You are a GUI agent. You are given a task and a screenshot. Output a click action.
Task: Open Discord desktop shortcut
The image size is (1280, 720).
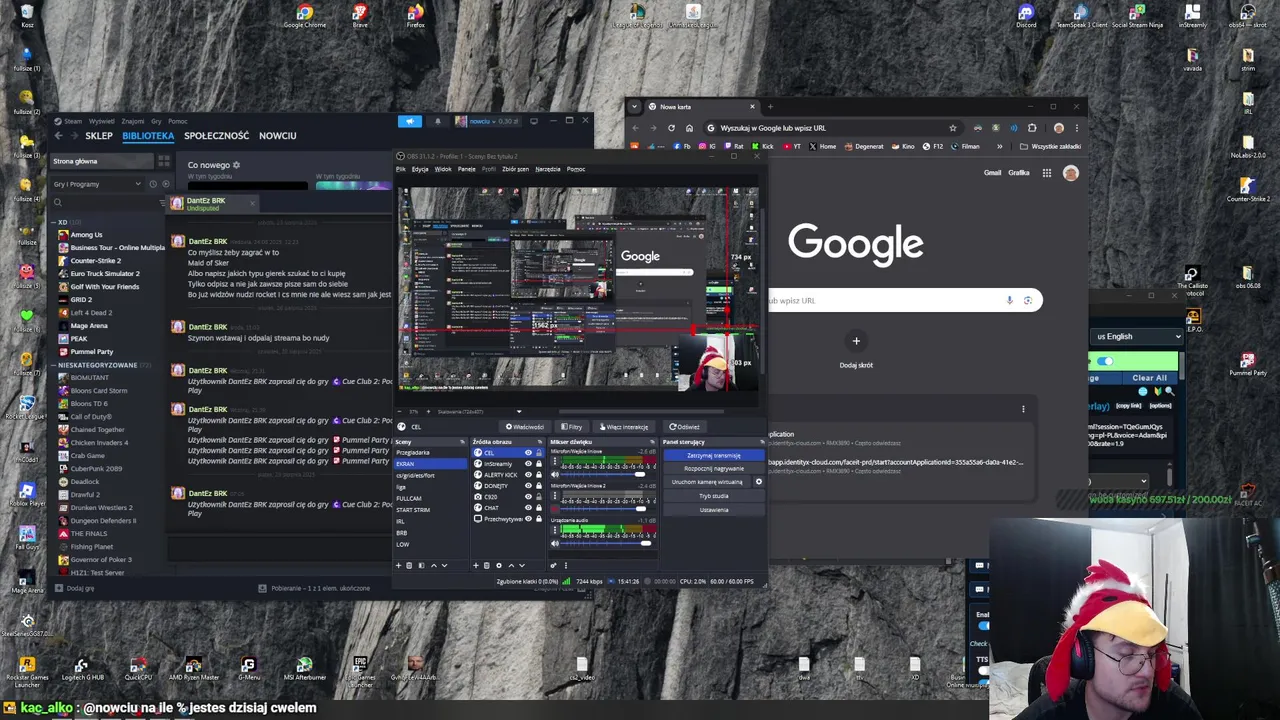pyautogui.click(x=1026, y=16)
